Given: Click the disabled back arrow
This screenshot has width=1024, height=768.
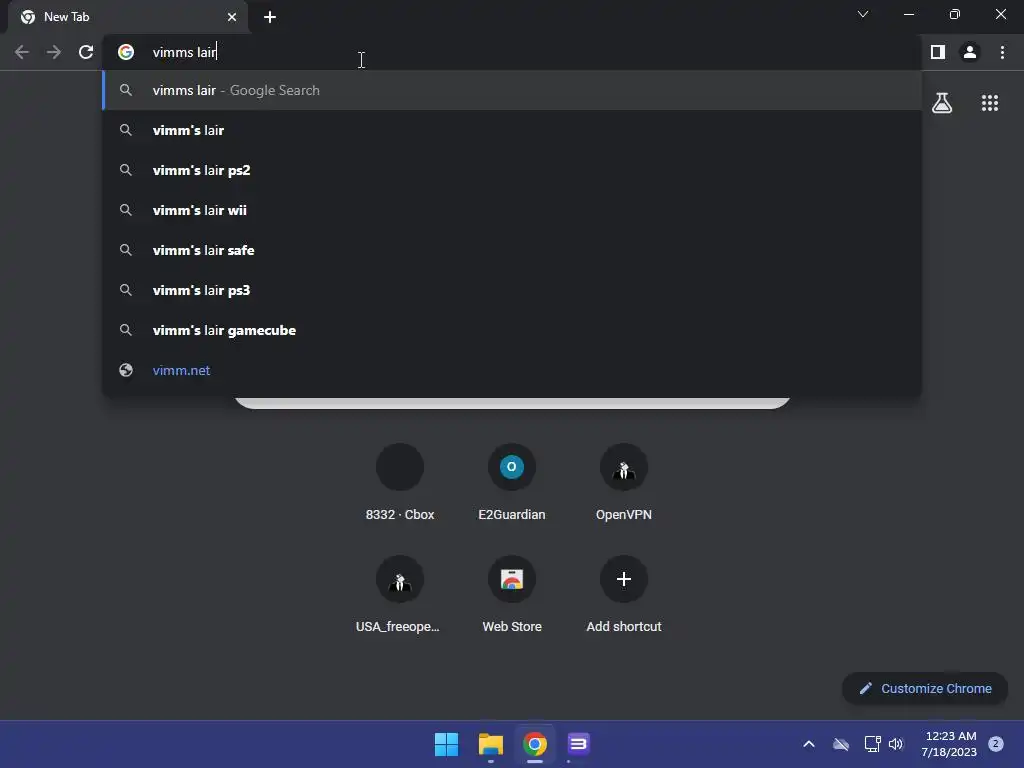Looking at the screenshot, I should (22, 52).
